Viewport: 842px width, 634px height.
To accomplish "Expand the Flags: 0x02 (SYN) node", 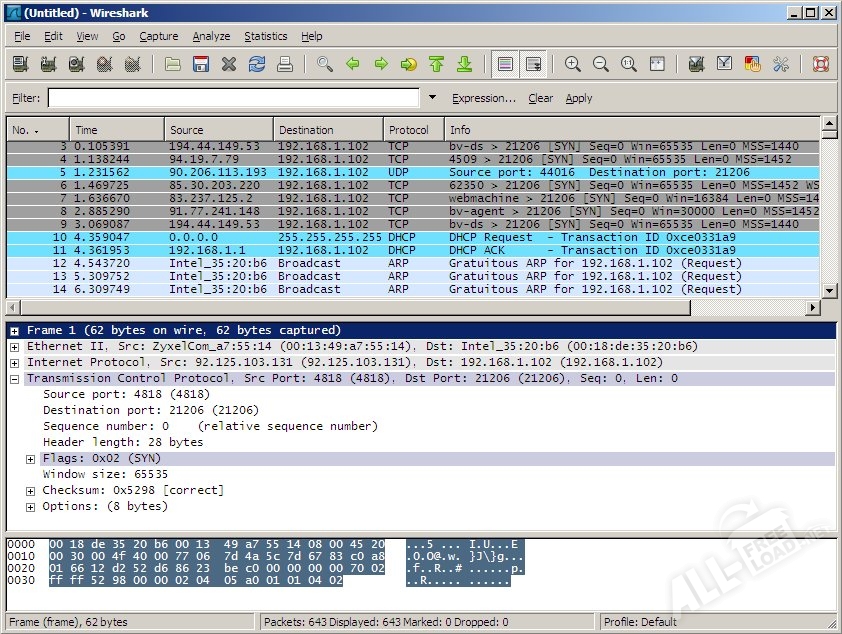I will coord(31,459).
